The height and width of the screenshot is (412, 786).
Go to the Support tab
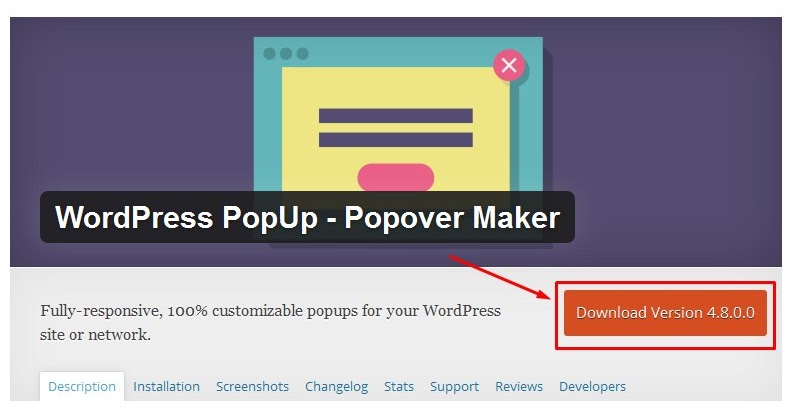(454, 387)
